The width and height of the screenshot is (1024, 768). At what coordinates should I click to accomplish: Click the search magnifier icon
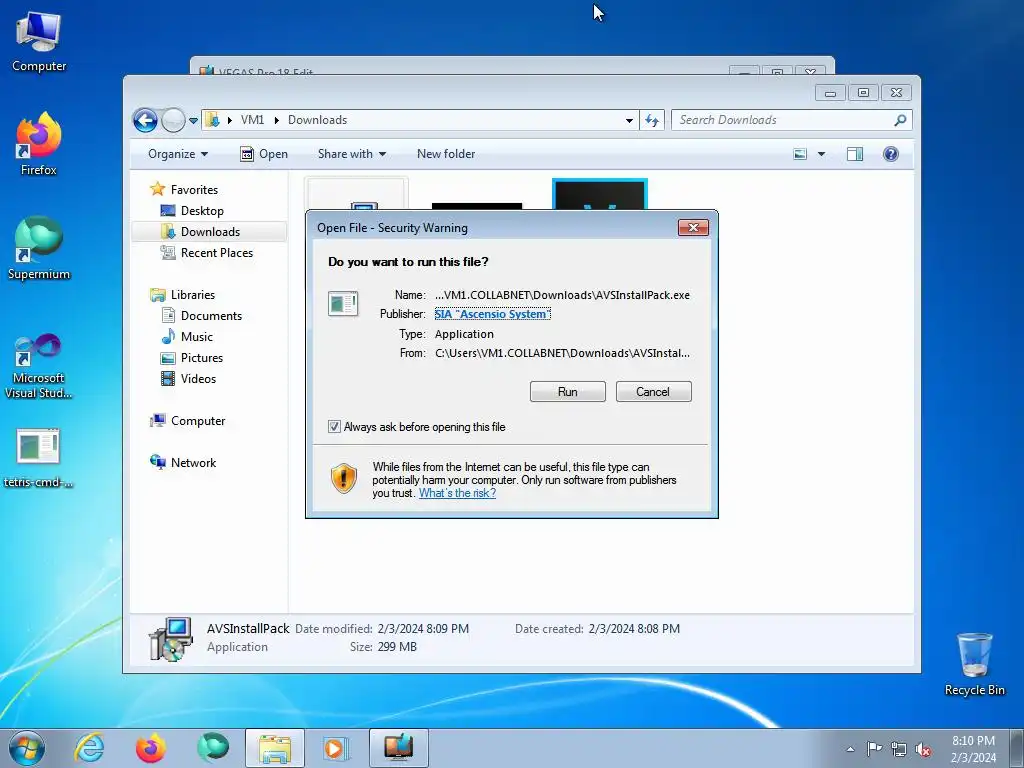(901, 120)
